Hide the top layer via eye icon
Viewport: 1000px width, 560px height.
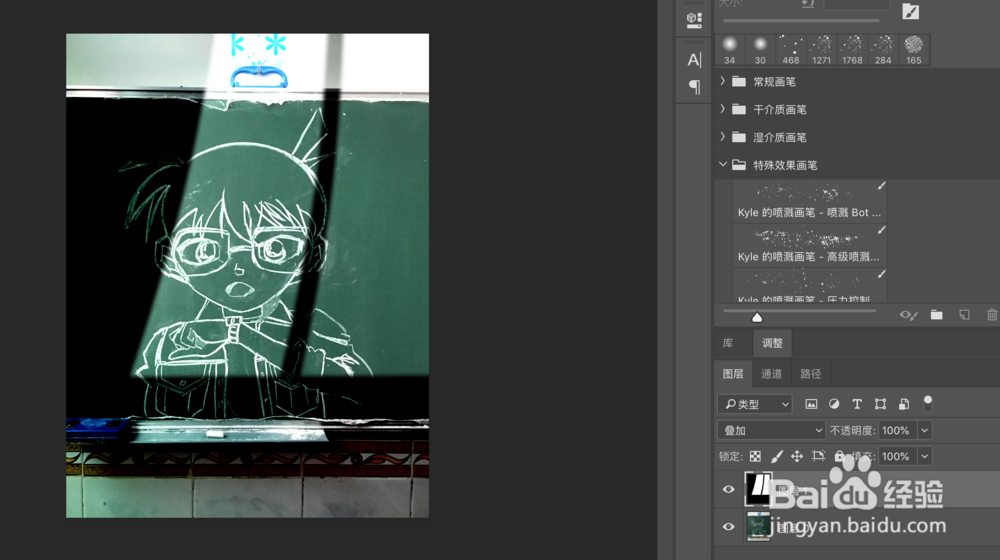[x=728, y=489]
